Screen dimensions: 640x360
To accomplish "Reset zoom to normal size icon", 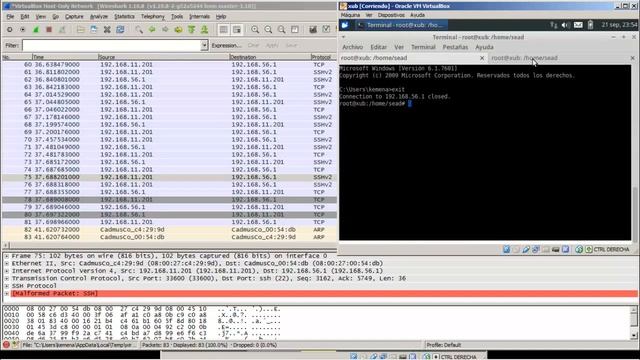I will pyautogui.click(x=282, y=29).
